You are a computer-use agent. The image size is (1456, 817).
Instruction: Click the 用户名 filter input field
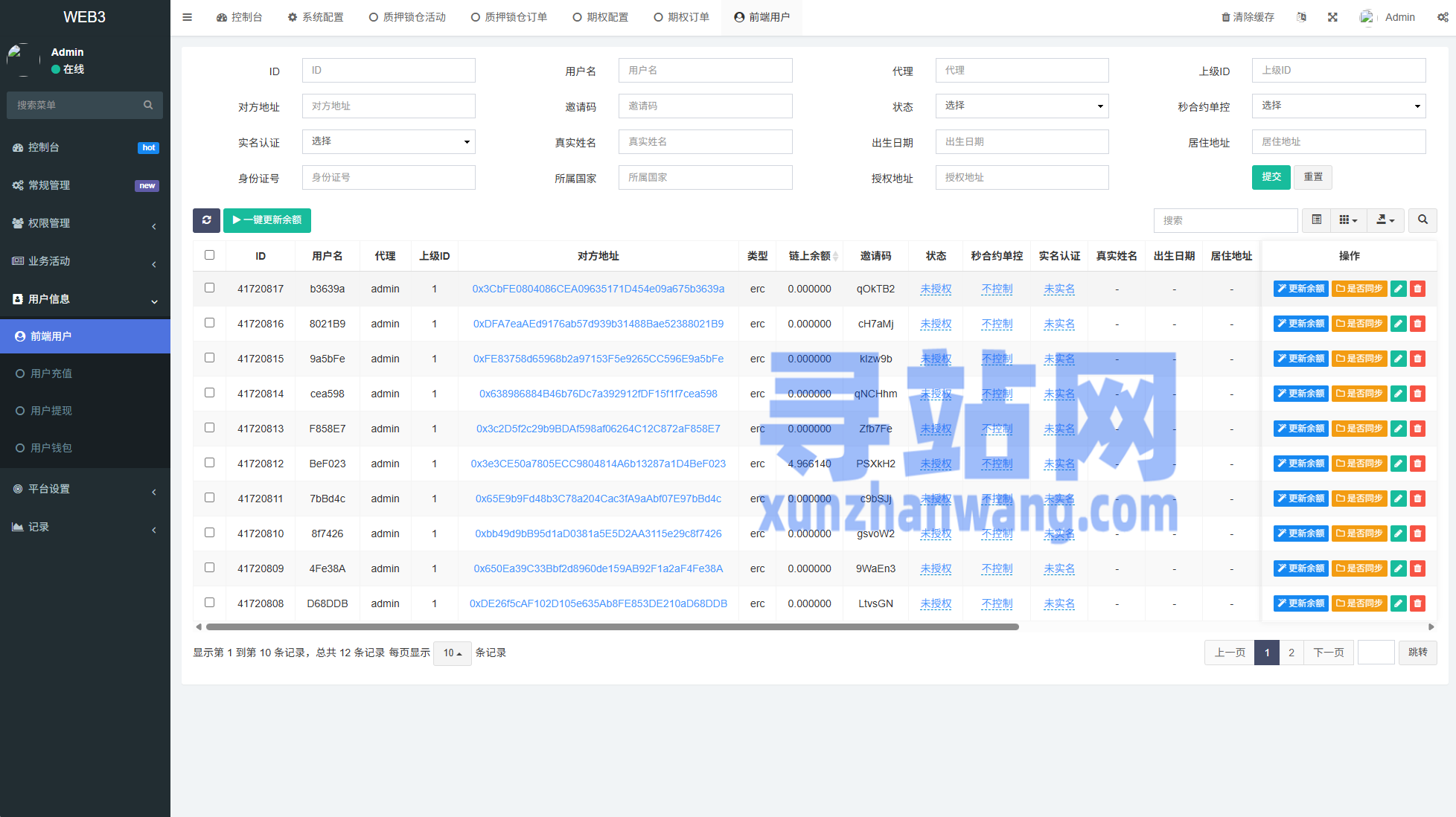coord(705,70)
